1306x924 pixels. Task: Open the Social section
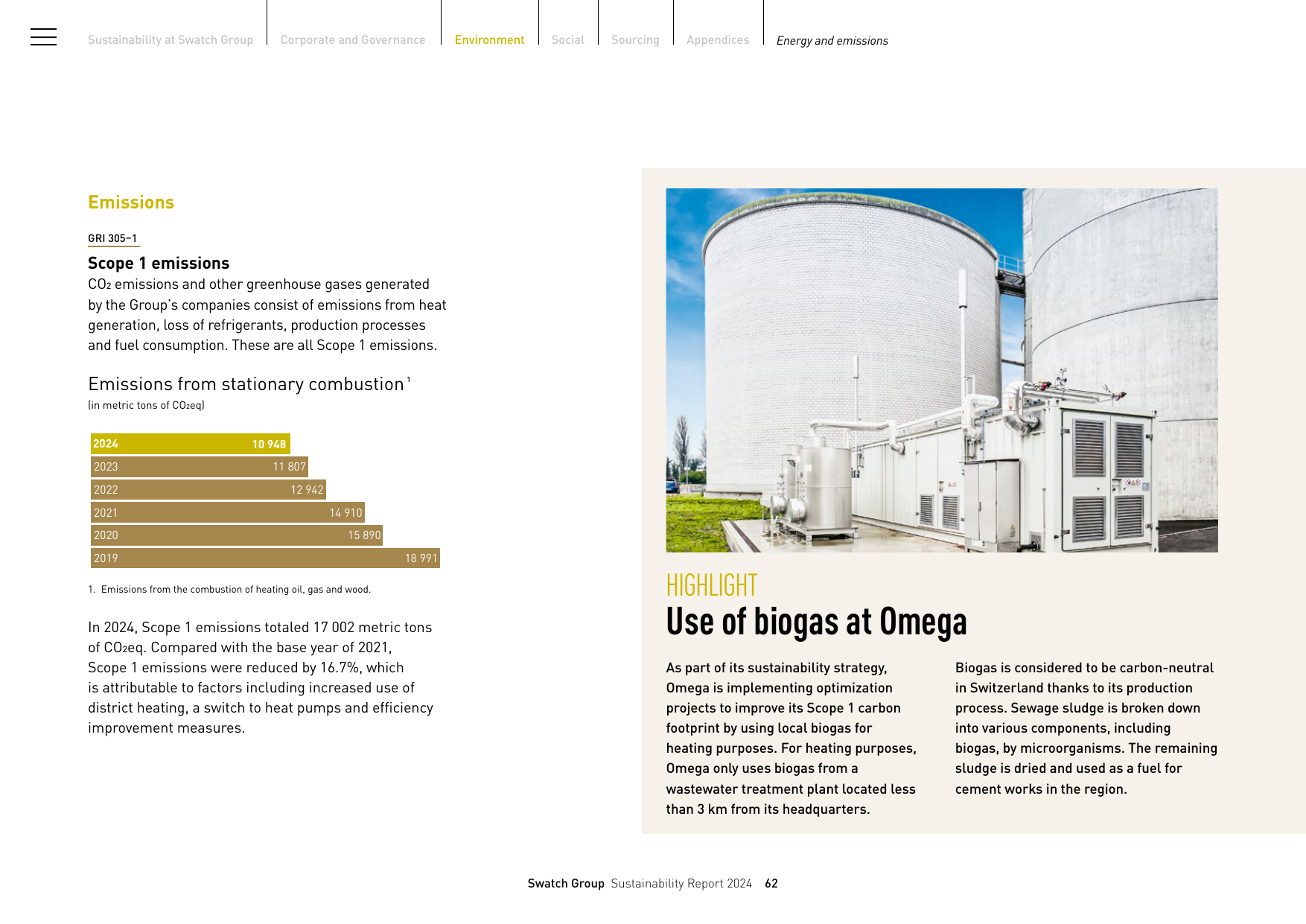[568, 40]
